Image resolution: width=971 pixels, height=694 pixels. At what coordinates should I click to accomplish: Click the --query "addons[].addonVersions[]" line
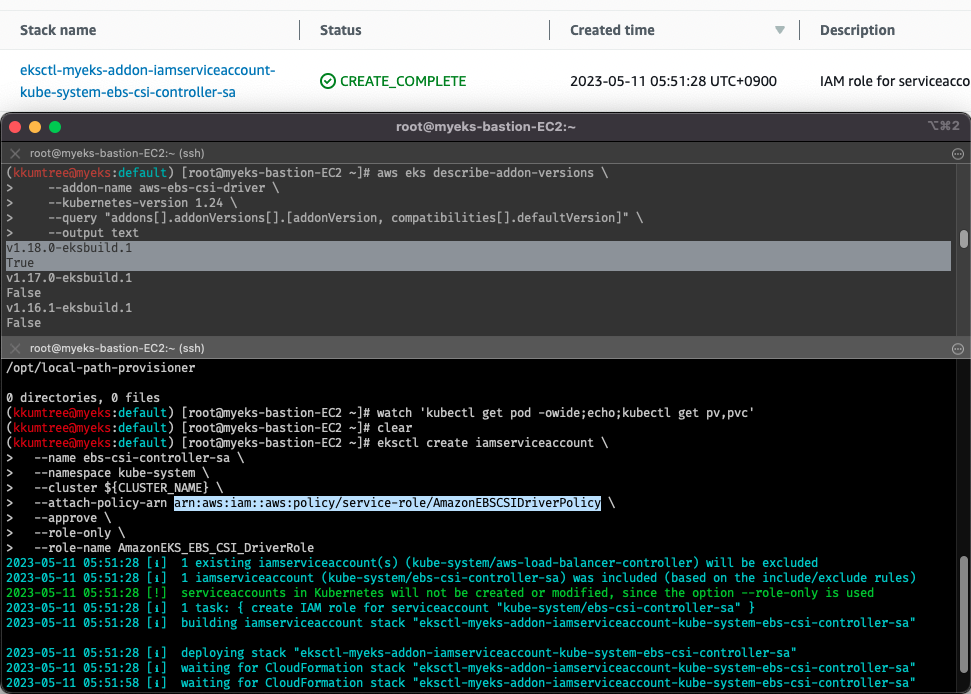click(346, 218)
